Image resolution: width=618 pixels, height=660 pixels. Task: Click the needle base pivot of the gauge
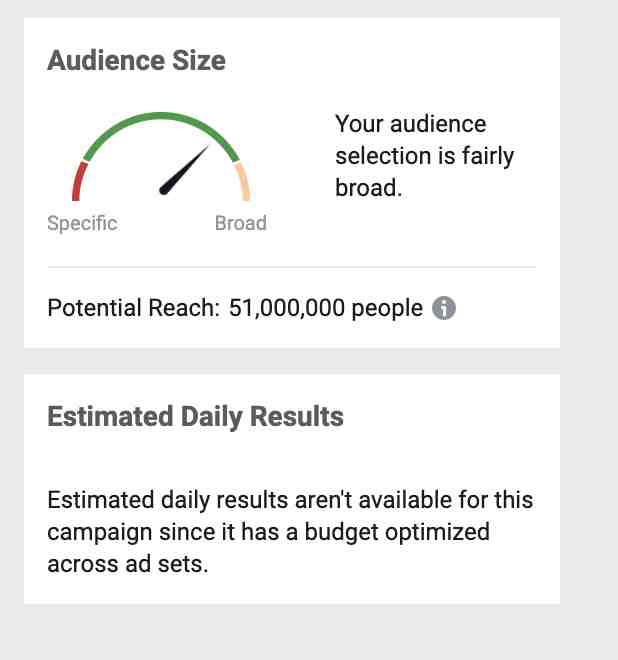click(x=164, y=190)
